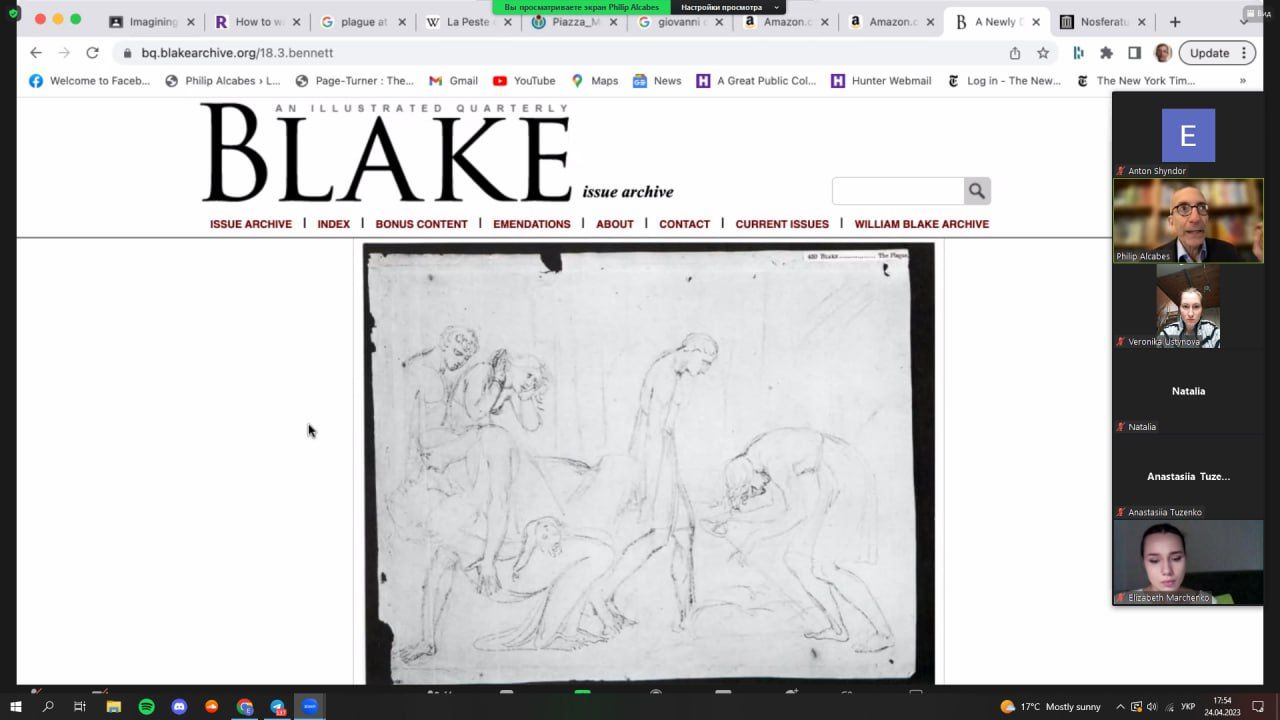The height and width of the screenshot is (720, 1280).
Task: Show more bookmarks chevron
Action: [x=1243, y=81]
